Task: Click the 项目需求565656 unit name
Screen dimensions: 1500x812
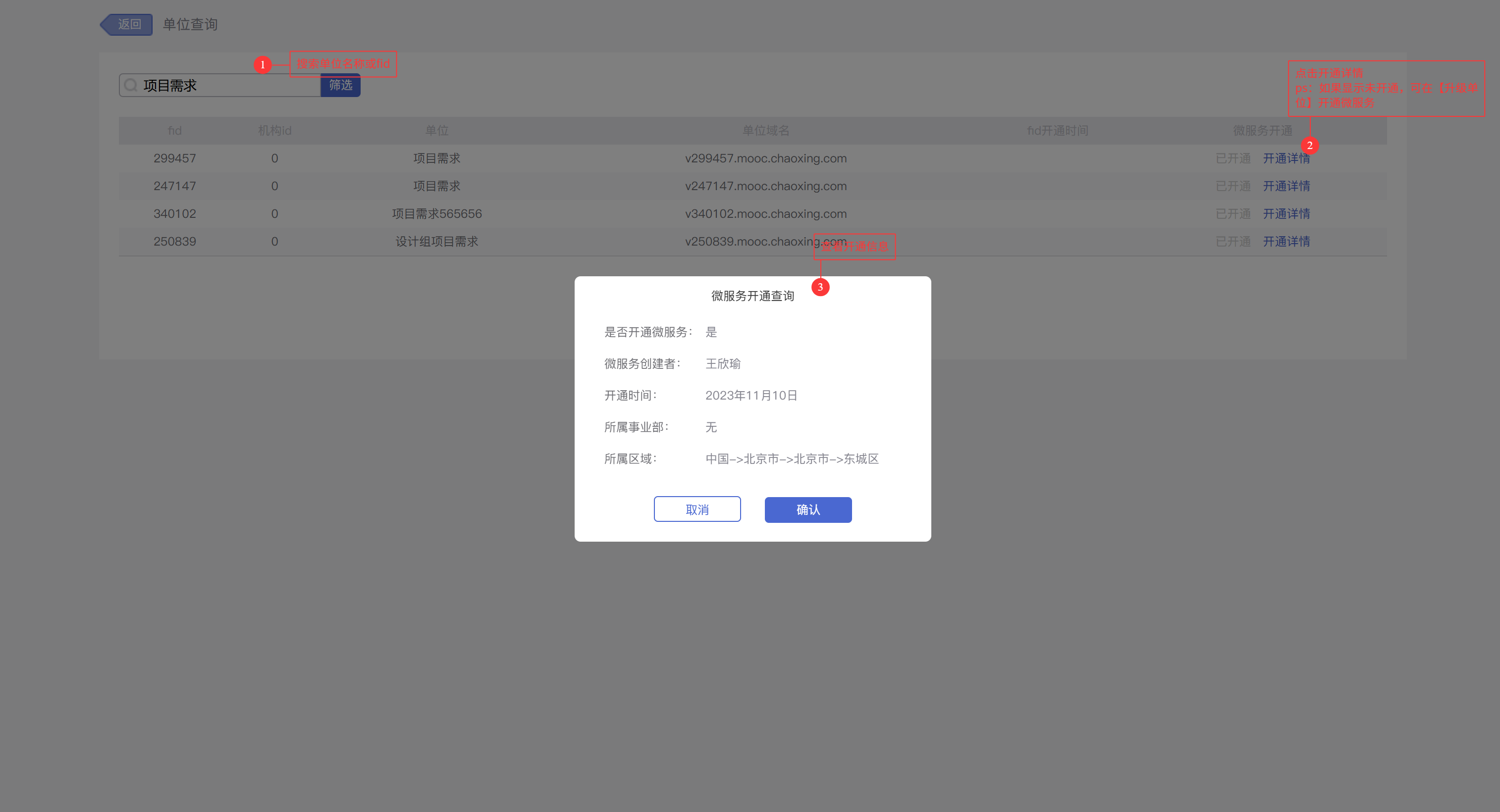Action: [437, 213]
